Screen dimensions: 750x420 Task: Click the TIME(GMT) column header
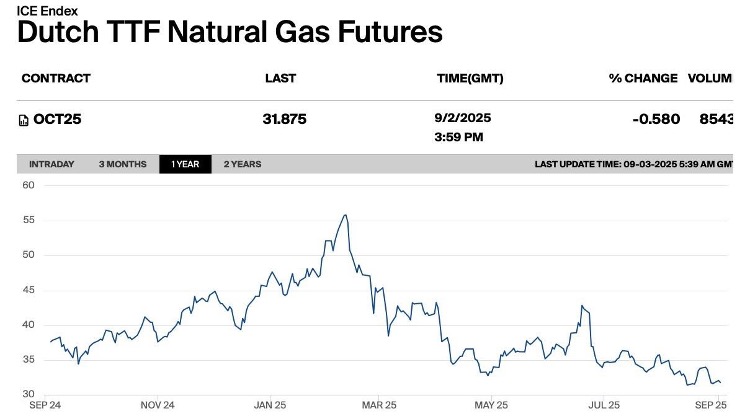[x=468, y=78]
